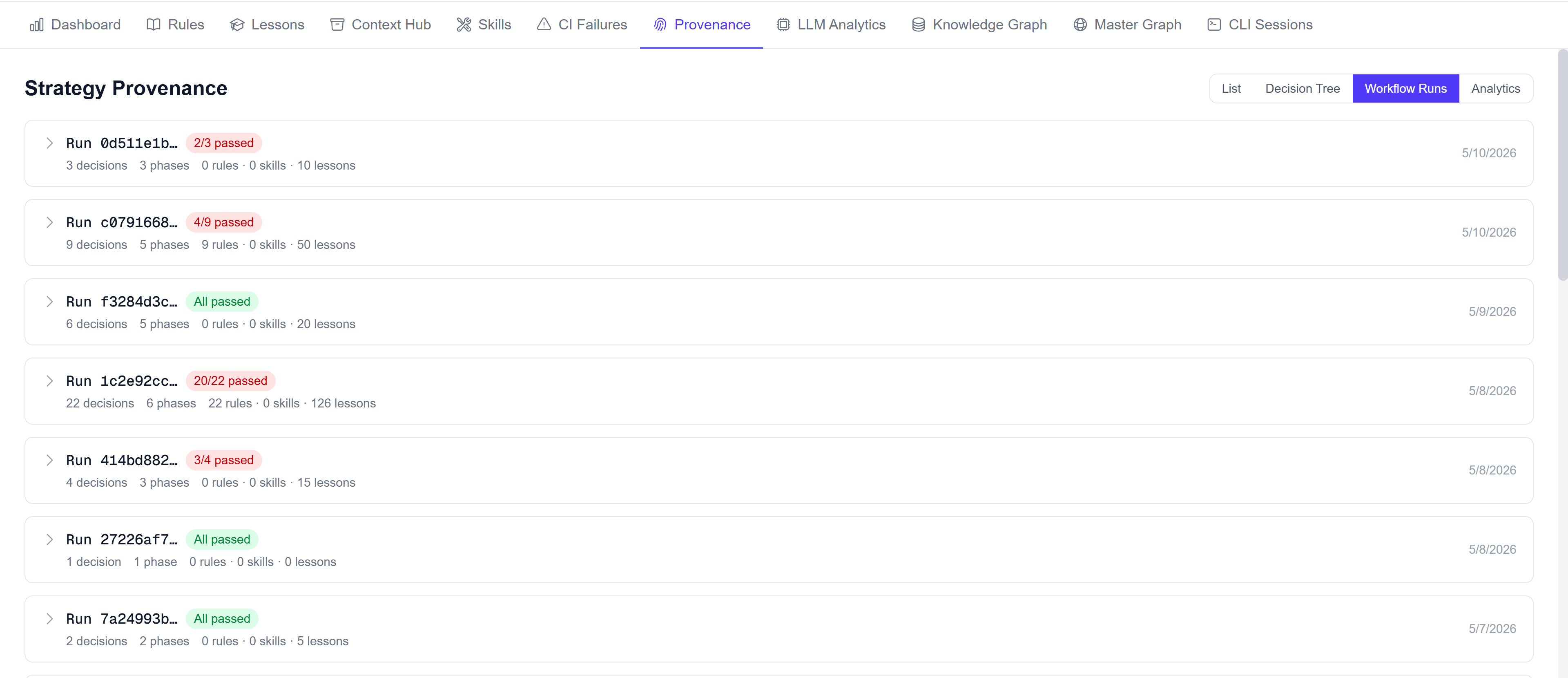Open the Dashboard tab
Image resolution: width=1568 pixels, height=678 pixels.
tap(76, 25)
